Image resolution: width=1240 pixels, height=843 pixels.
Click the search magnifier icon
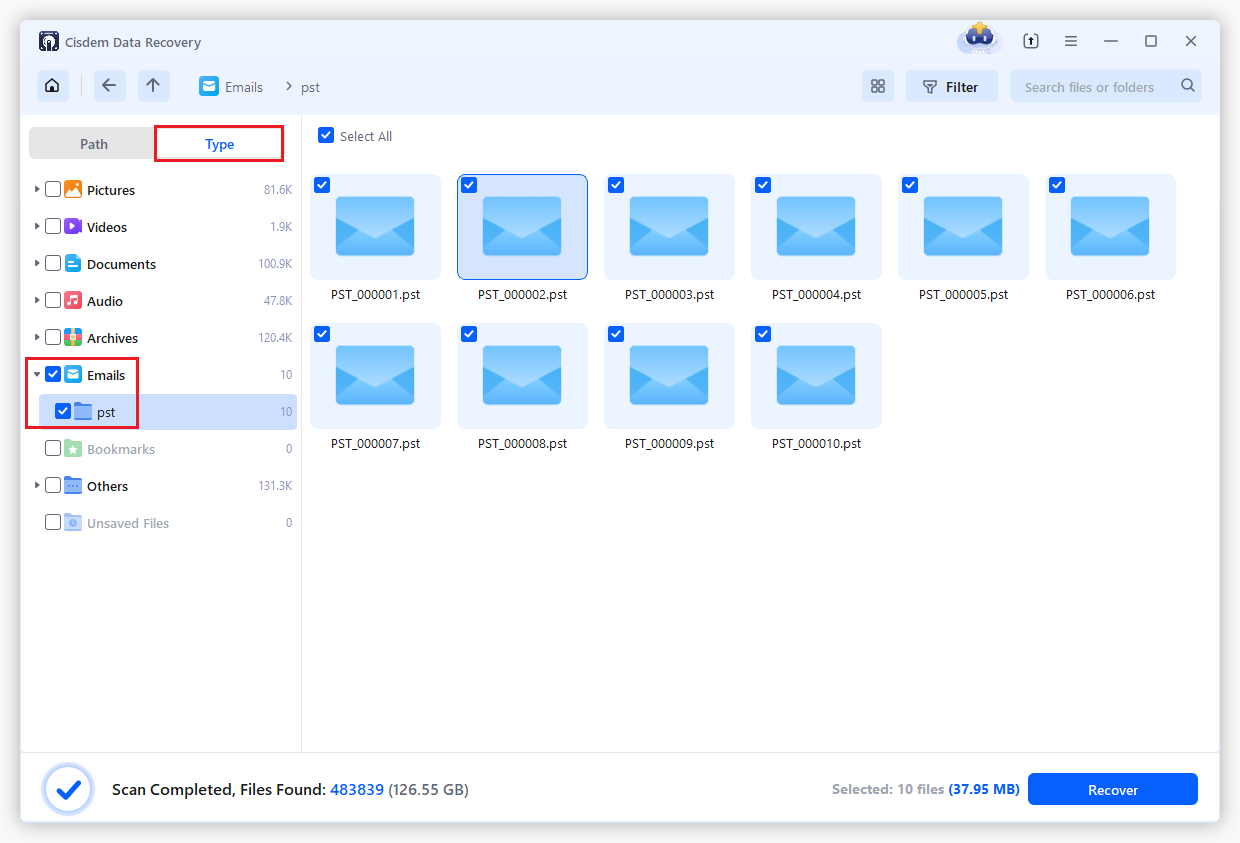tap(1188, 86)
